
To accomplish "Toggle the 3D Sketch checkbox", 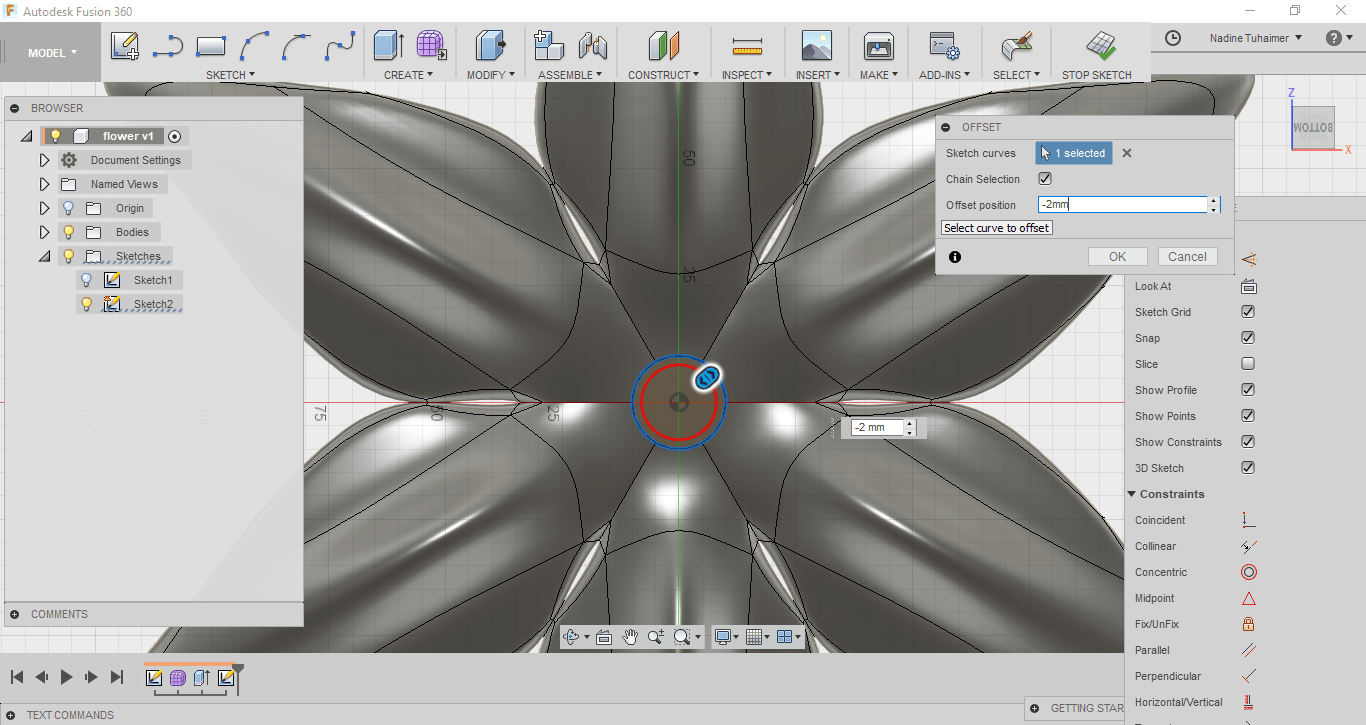I will pyautogui.click(x=1248, y=468).
